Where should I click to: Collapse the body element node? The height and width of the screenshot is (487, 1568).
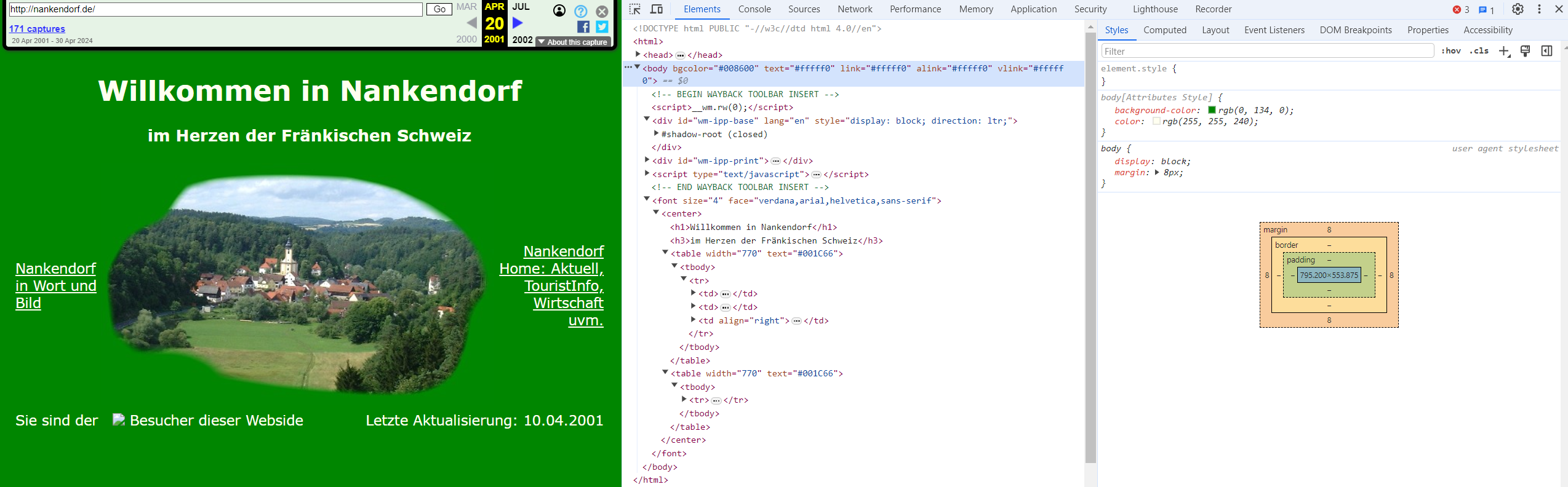pos(638,67)
